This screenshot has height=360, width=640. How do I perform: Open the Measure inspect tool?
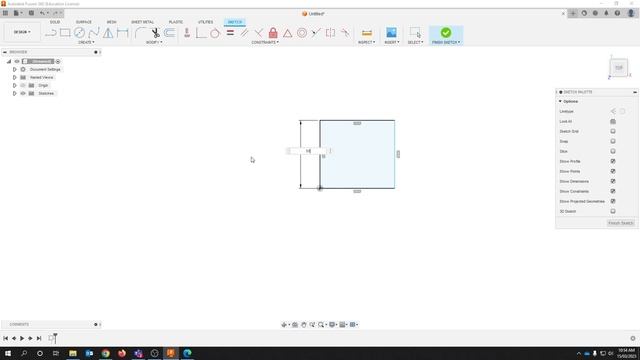point(367,33)
